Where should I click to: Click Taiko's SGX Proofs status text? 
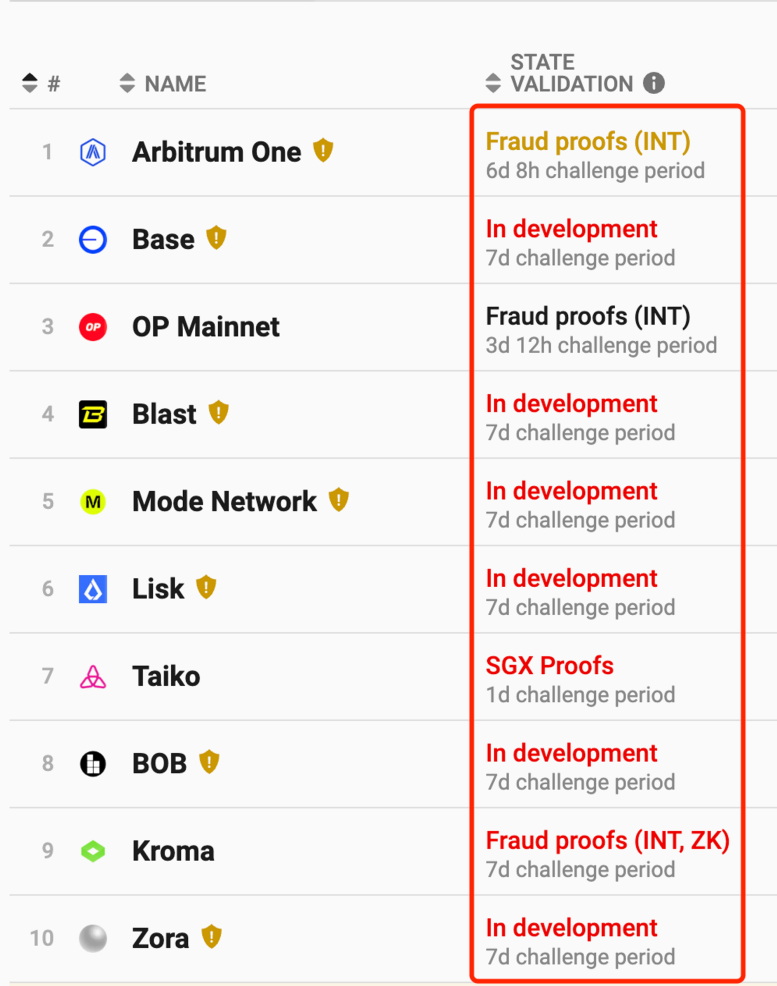click(x=549, y=666)
